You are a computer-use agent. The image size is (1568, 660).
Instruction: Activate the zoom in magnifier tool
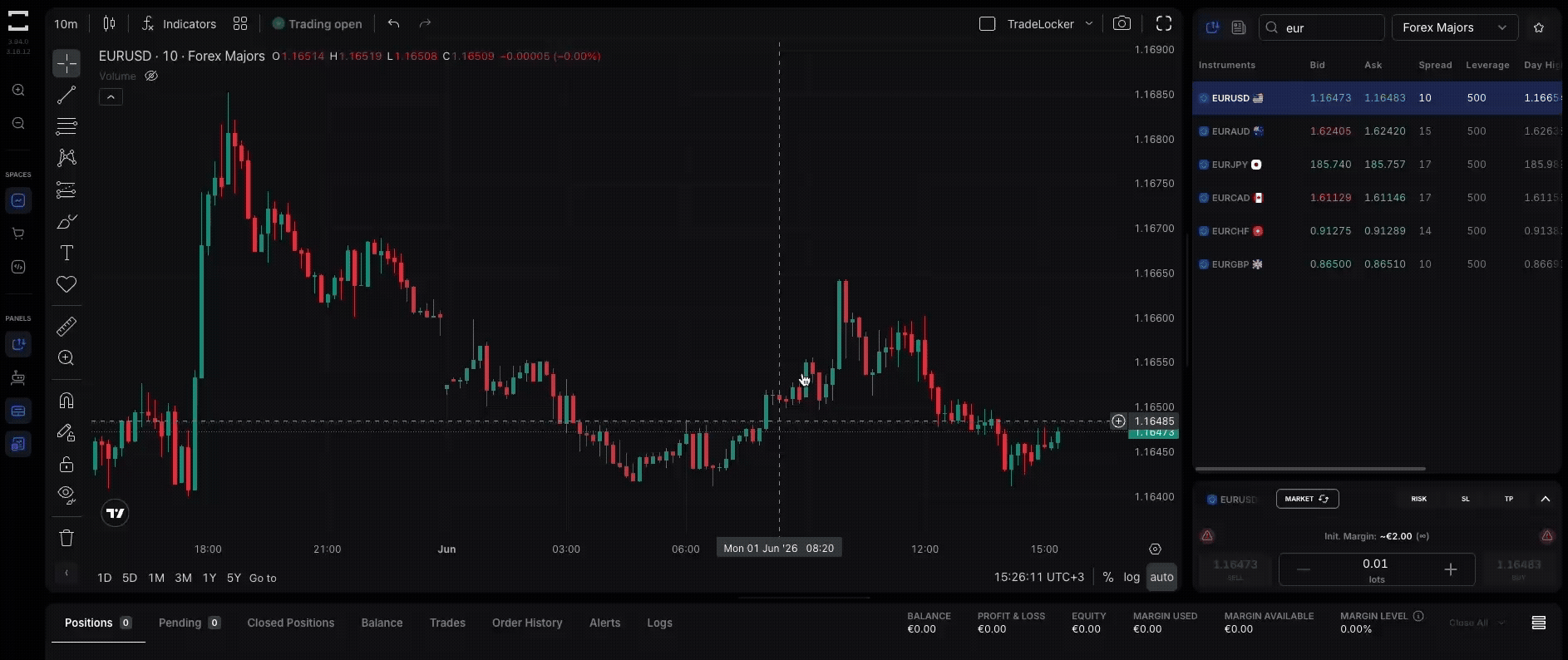point(67,358)
